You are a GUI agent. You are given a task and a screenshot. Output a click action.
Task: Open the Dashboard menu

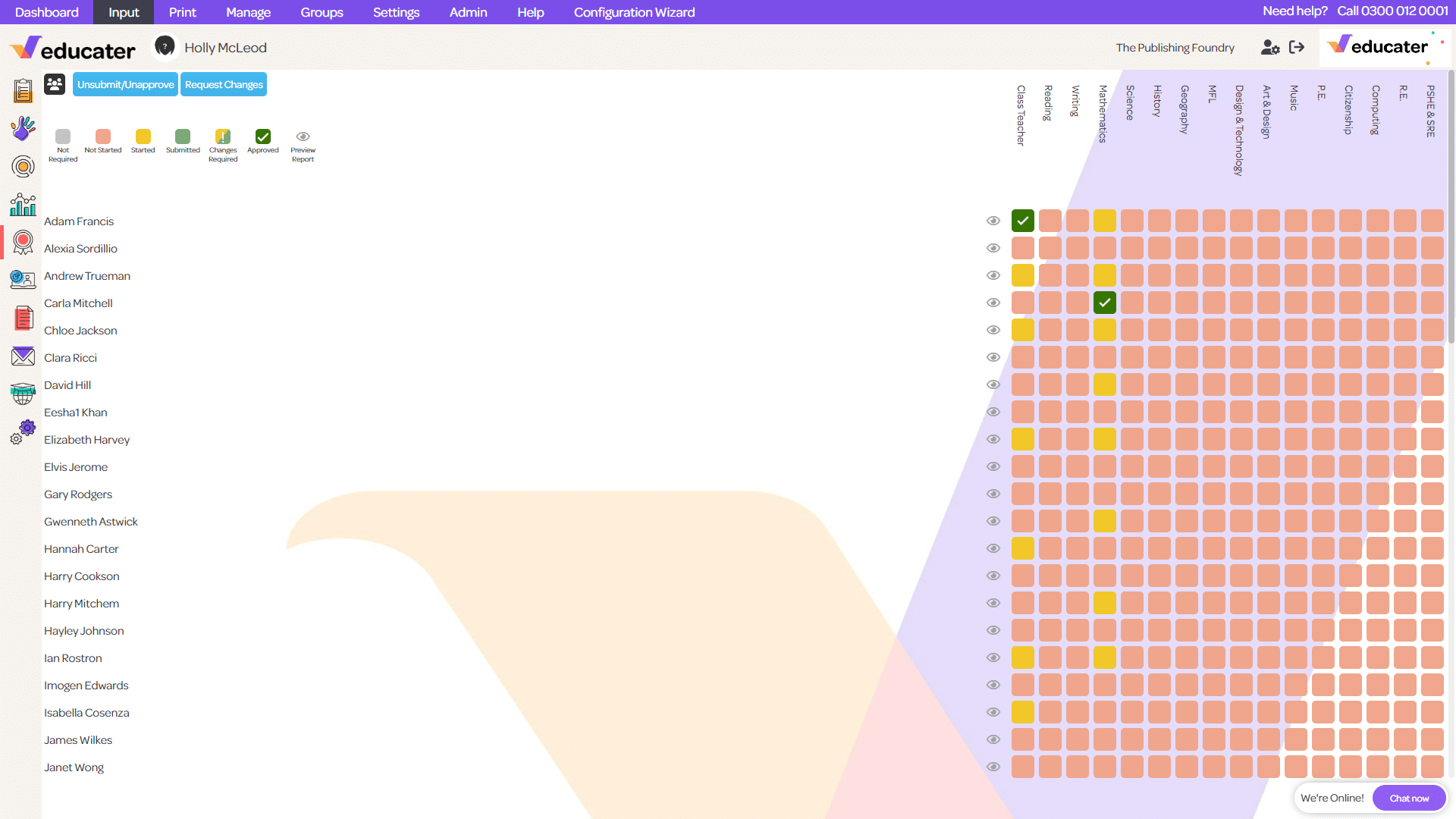coord(47,12)
